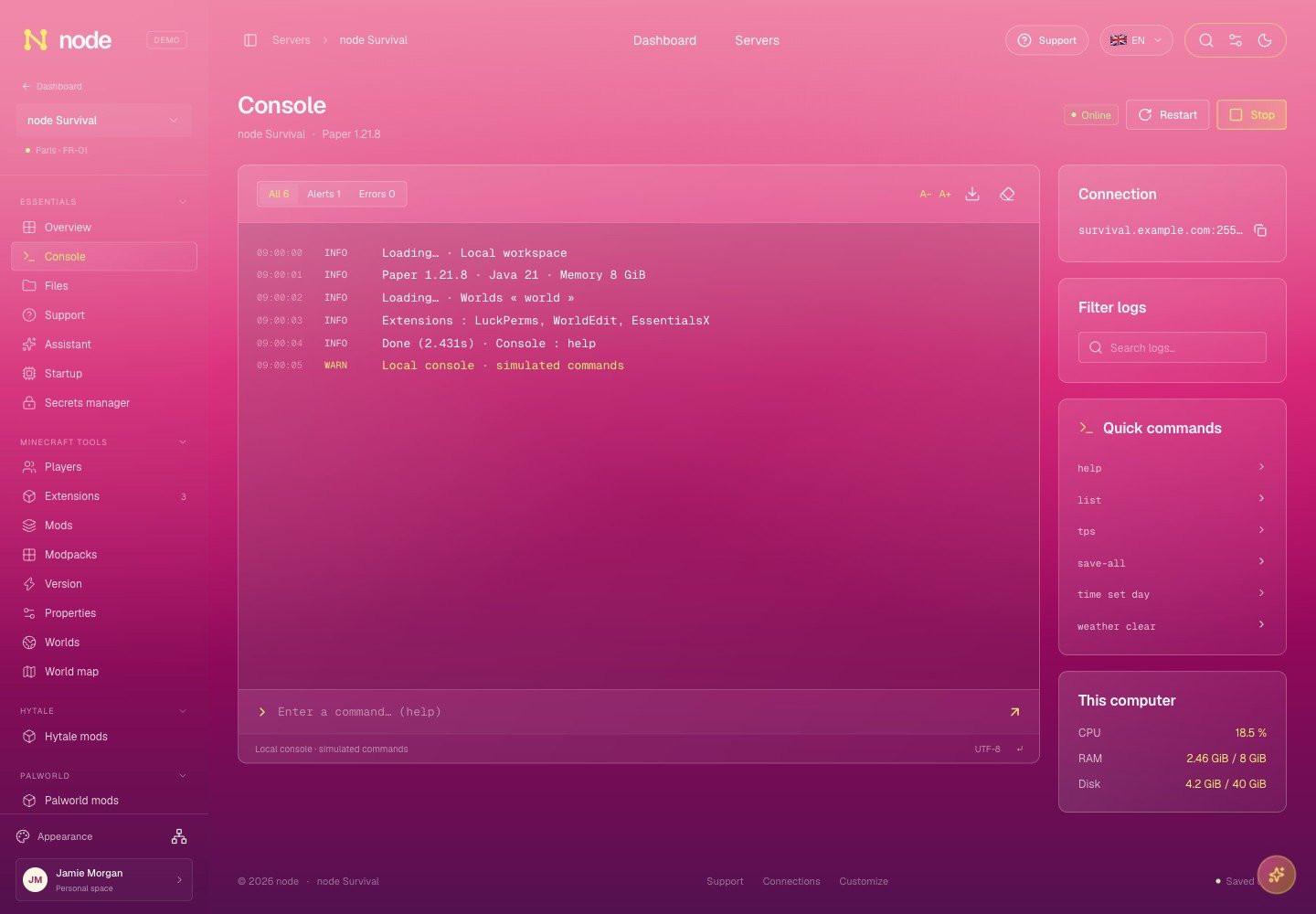Viewport: 1316px width, 914px height.
Task: Open the Customize footer link
Action: click(864, 882)
